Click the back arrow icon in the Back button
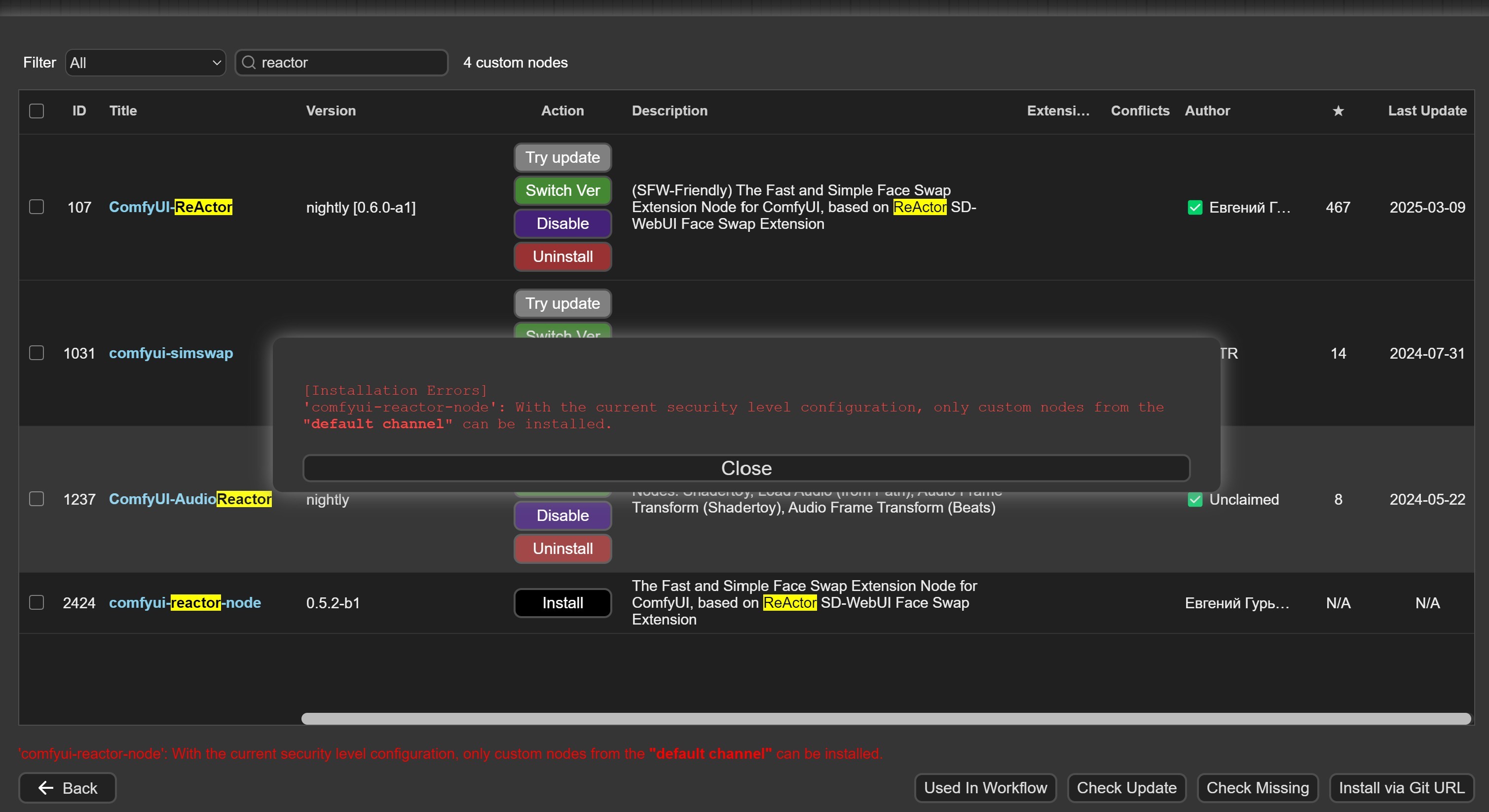Screen dimensions: 1489x812 (46, 788)
